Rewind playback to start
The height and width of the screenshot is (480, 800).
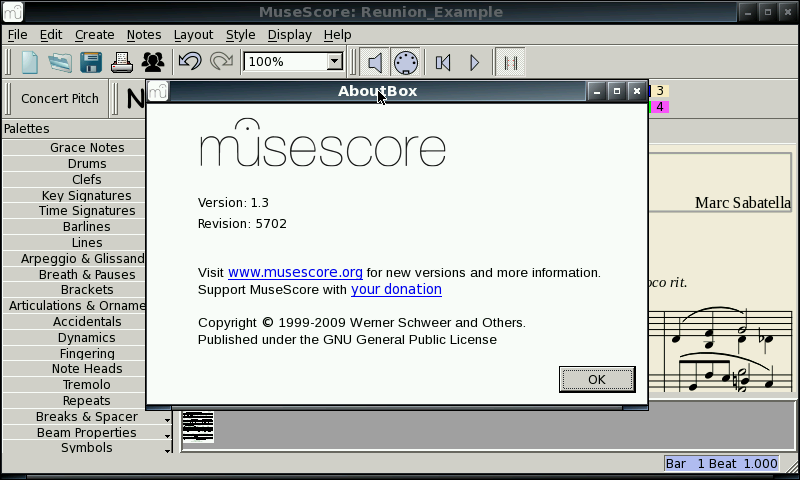point(443,63)
